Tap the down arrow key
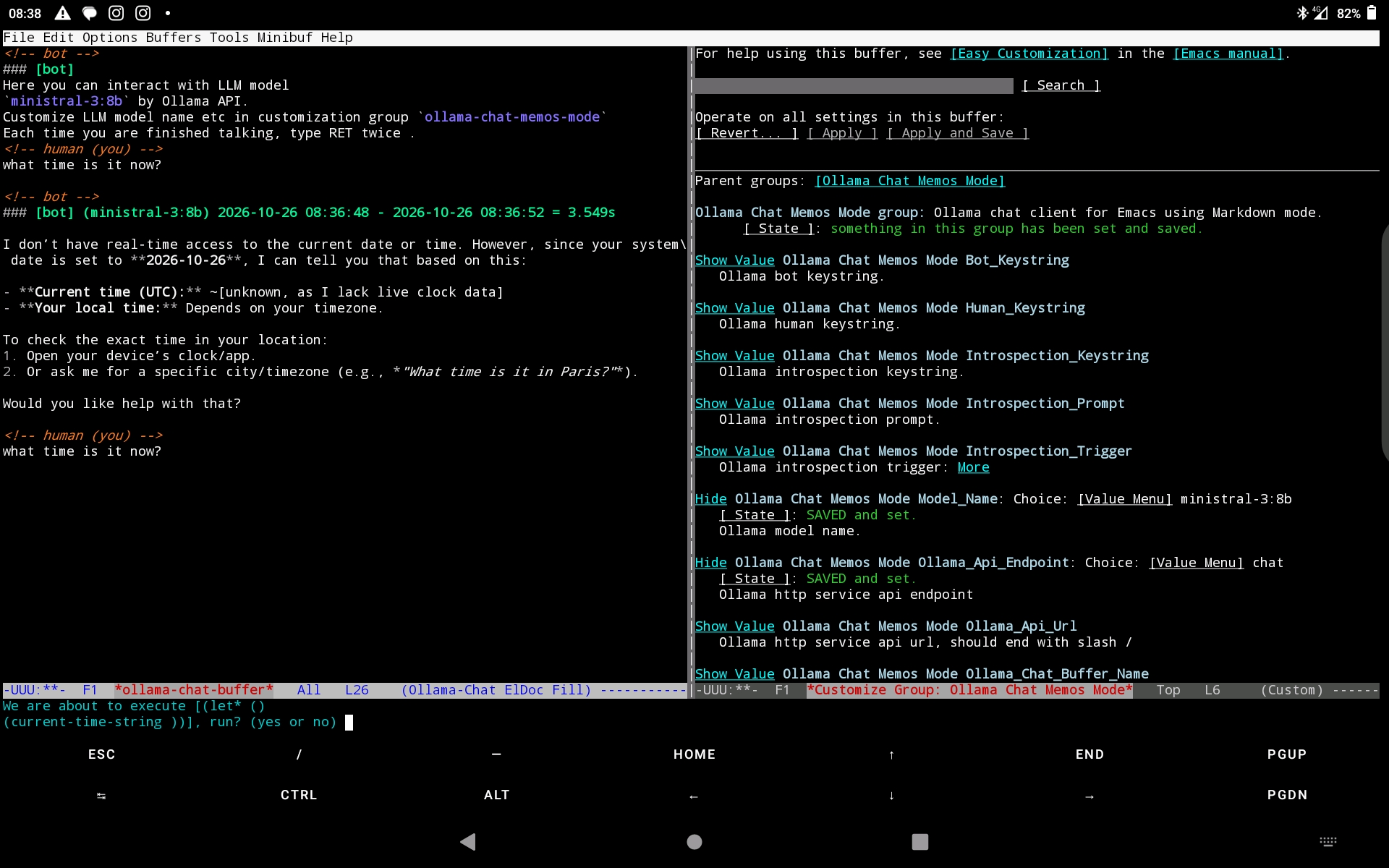Viewport: 1389px width, 868px height. (x=891, y=795)
